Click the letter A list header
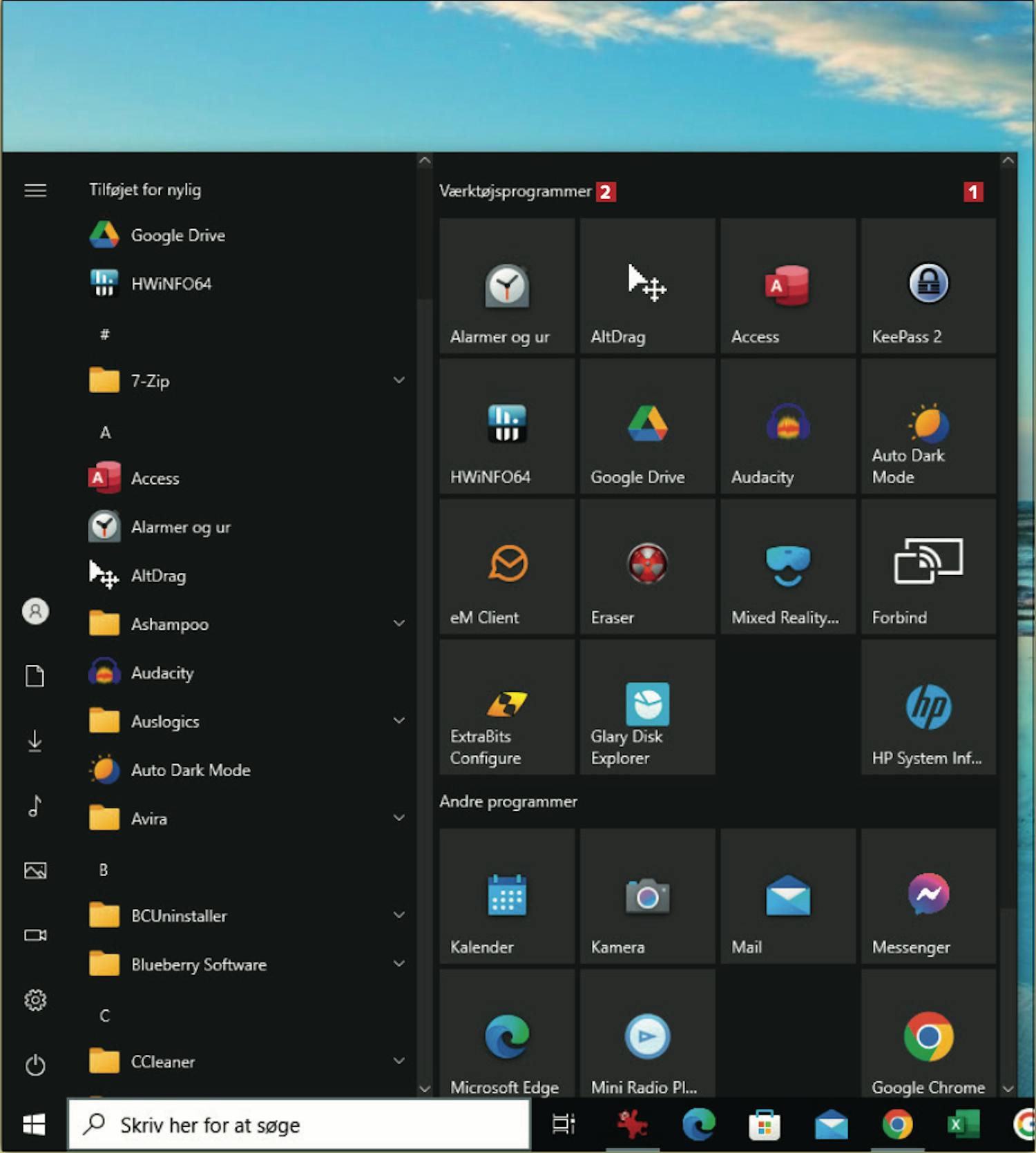 [x=105, y=432]
